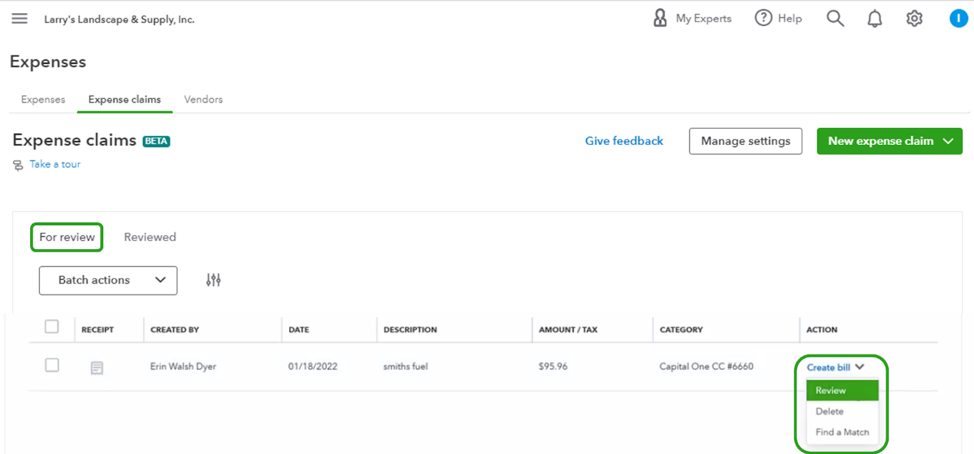Click the CATEGORY column header

pyautogui.click(x=681, y=330)
